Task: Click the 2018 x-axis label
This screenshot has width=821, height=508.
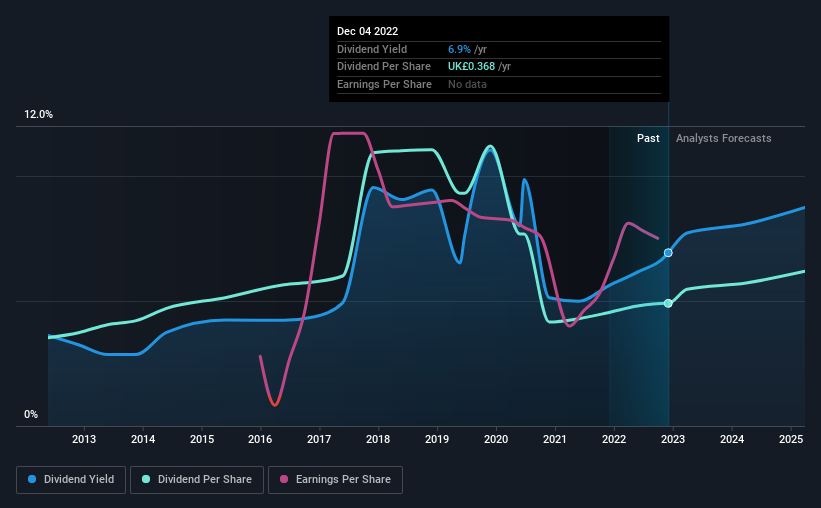Action: tap(378, 439)
